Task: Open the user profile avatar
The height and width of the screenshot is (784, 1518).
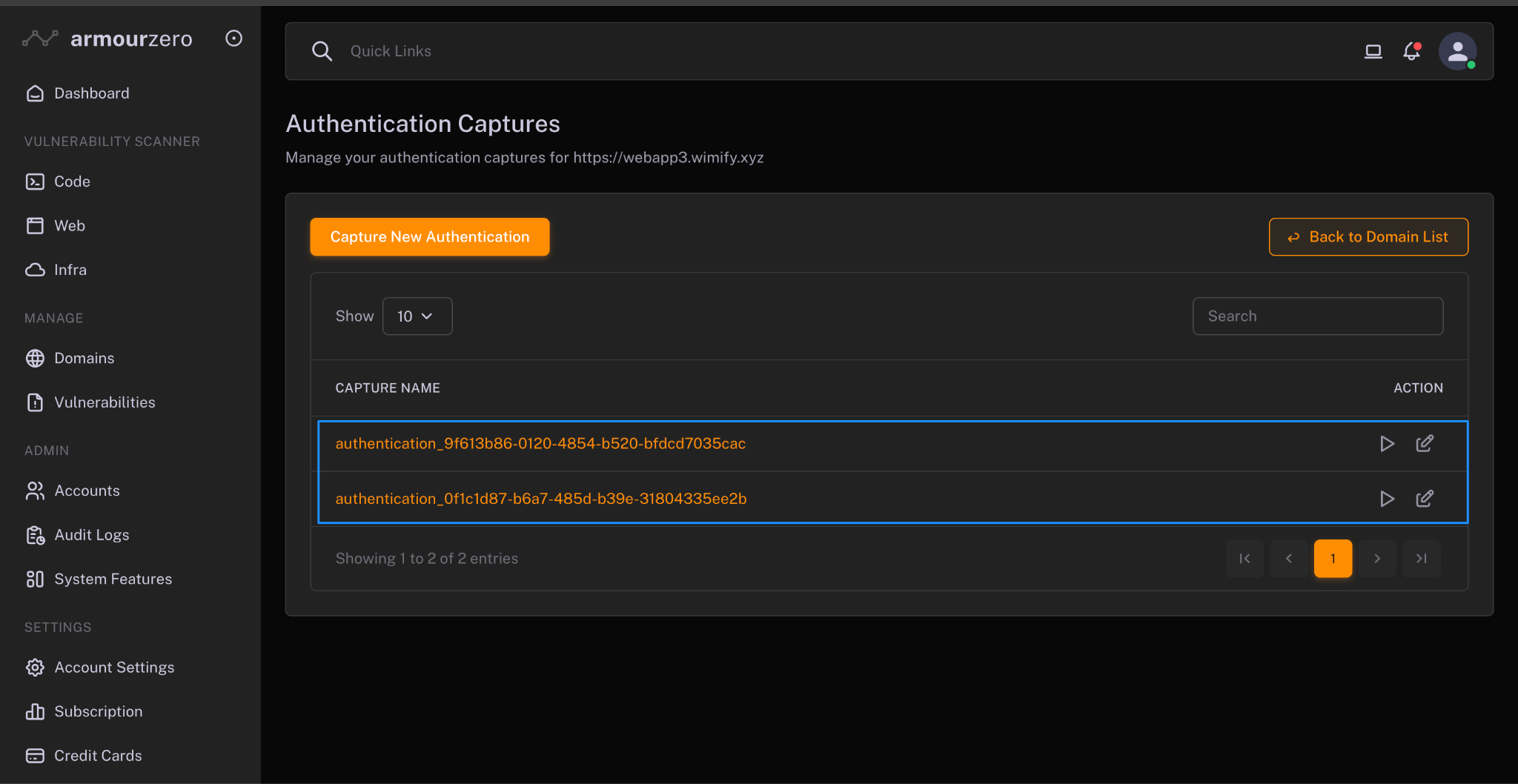Action: pyautogui.click(x=1456, y=51)
